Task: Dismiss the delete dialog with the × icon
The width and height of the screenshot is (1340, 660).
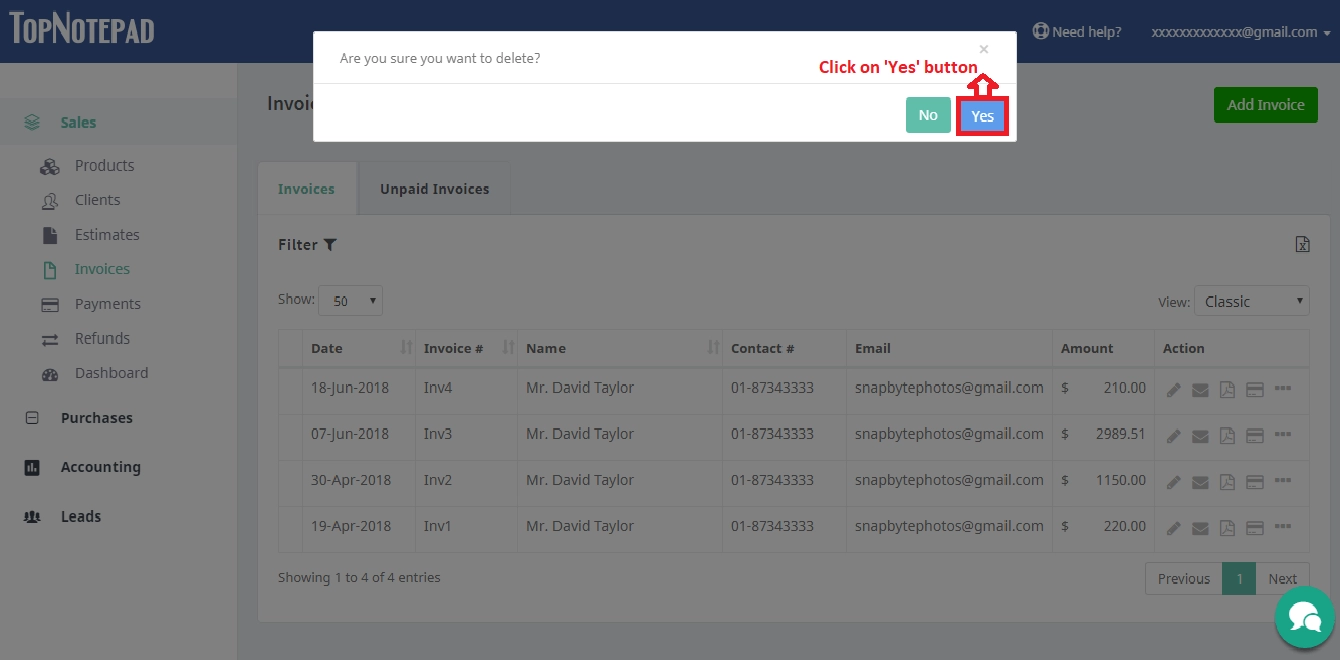Action: tap(983, 48)
